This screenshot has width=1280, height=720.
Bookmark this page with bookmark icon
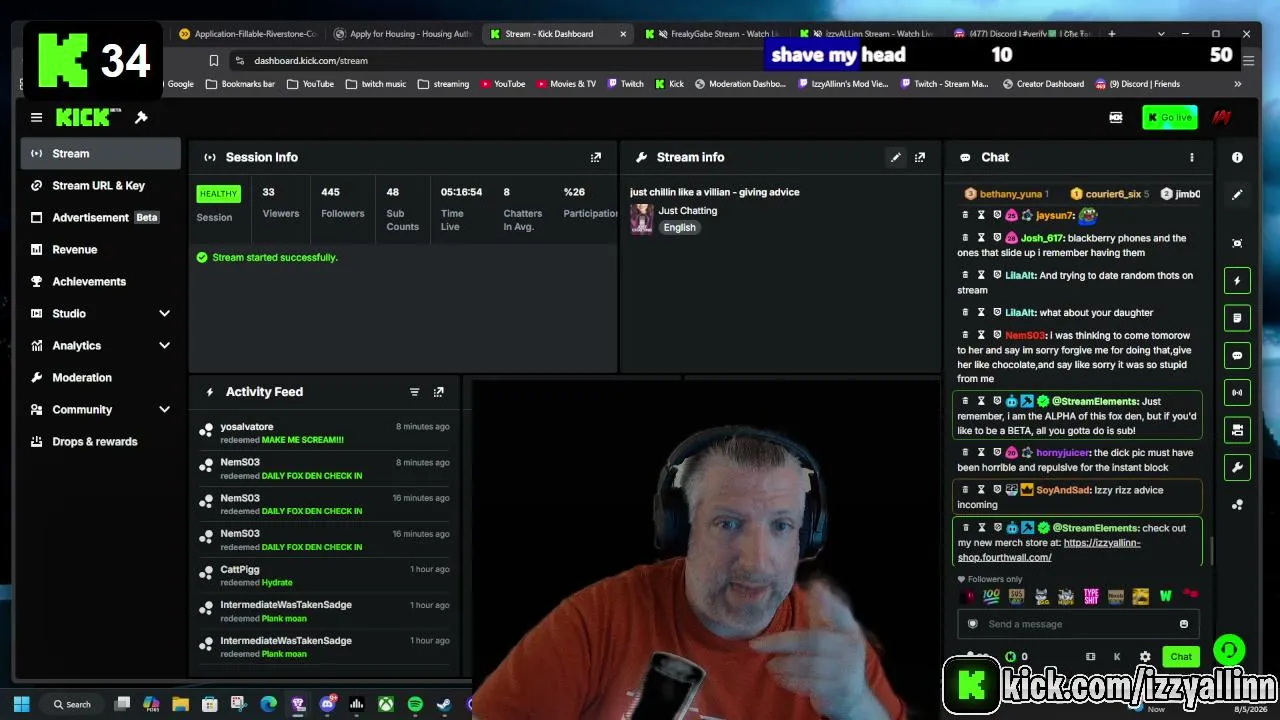tap(214, 61)
